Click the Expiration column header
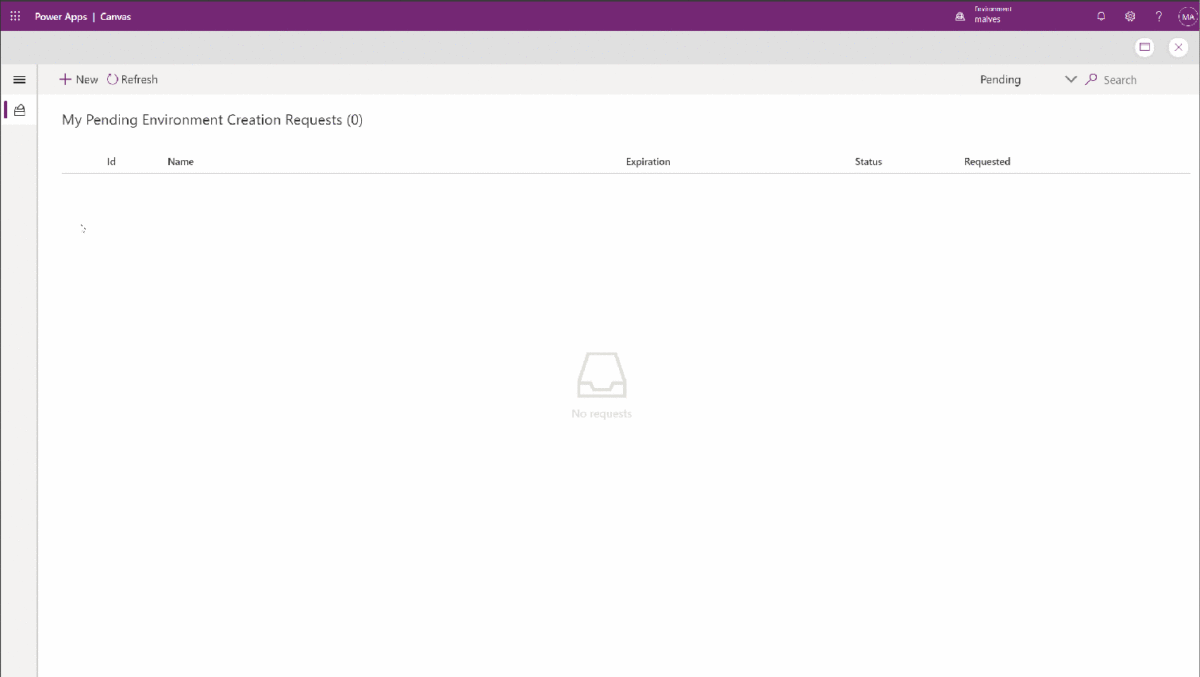The height and width of the screenshot is (677, 1200). pyautogui.click(x=648, y=161)
